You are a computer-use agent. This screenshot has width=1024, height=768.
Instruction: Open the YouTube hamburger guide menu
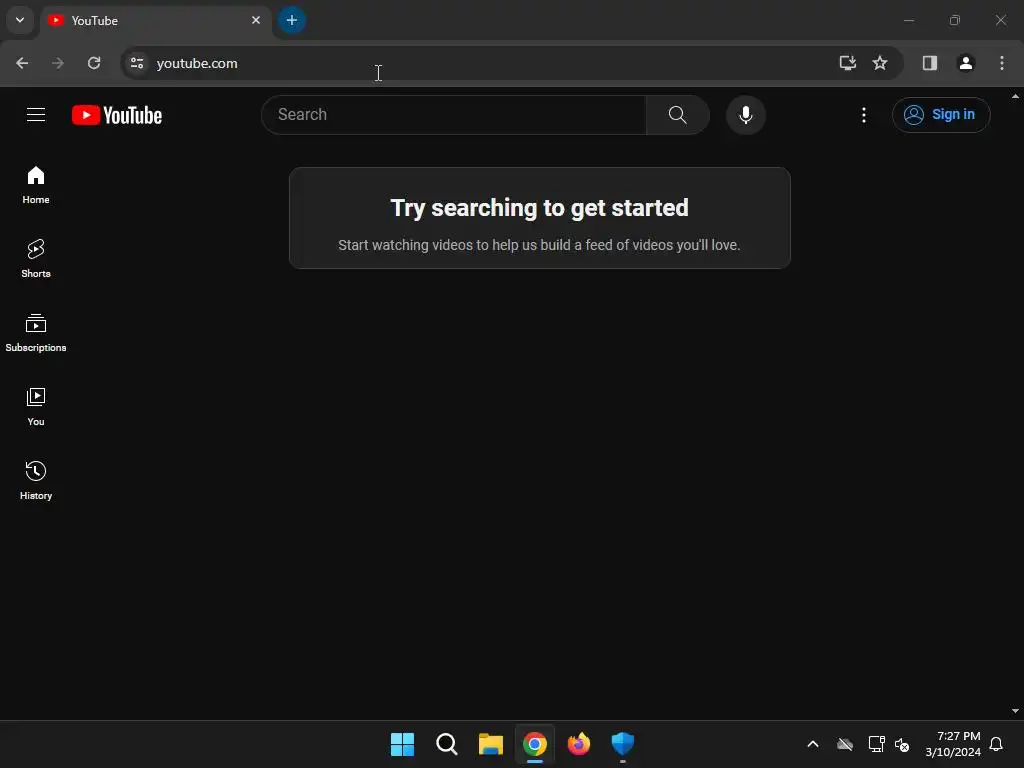click(x=36, y=115)
